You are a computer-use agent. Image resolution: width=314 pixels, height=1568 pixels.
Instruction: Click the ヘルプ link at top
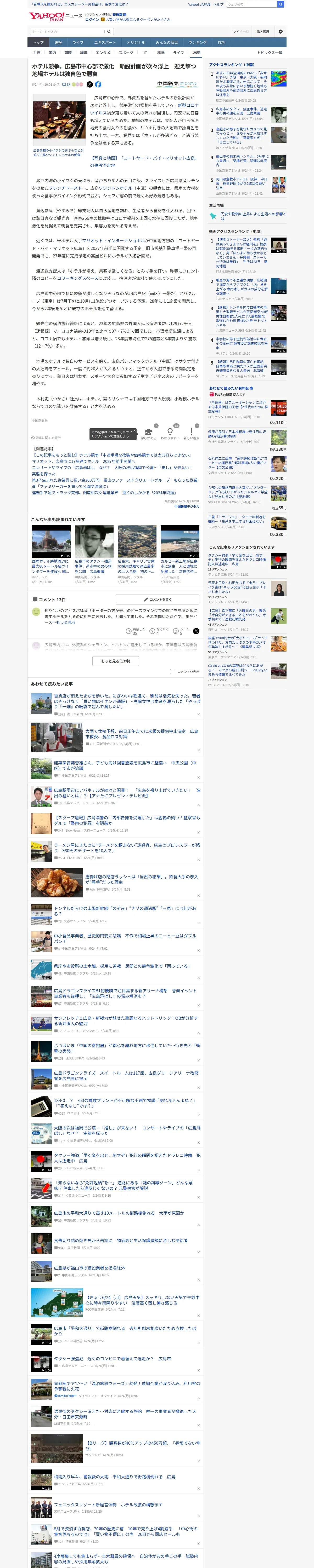coord(218,4)
